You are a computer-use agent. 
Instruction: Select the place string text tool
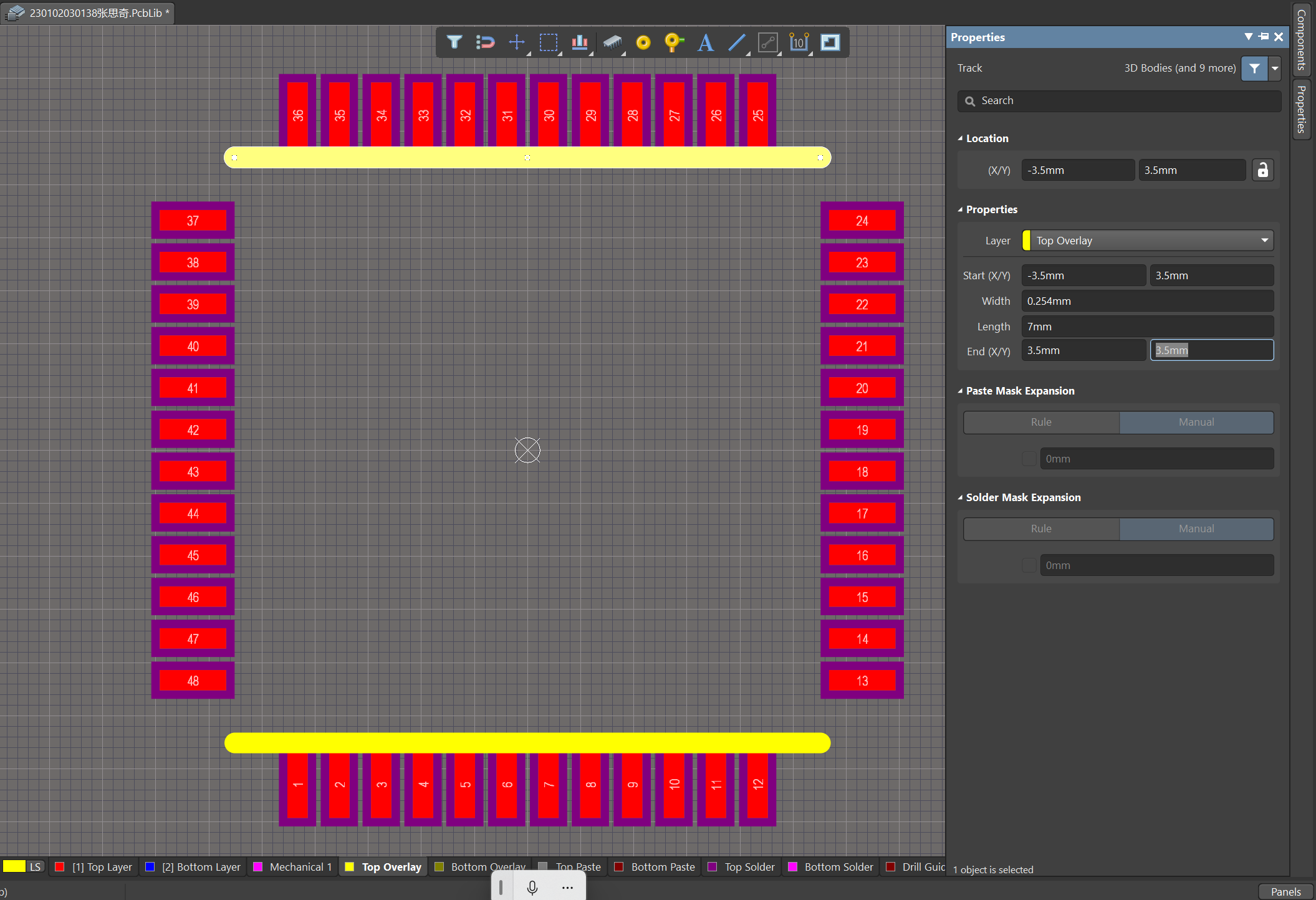click(705, 42)
